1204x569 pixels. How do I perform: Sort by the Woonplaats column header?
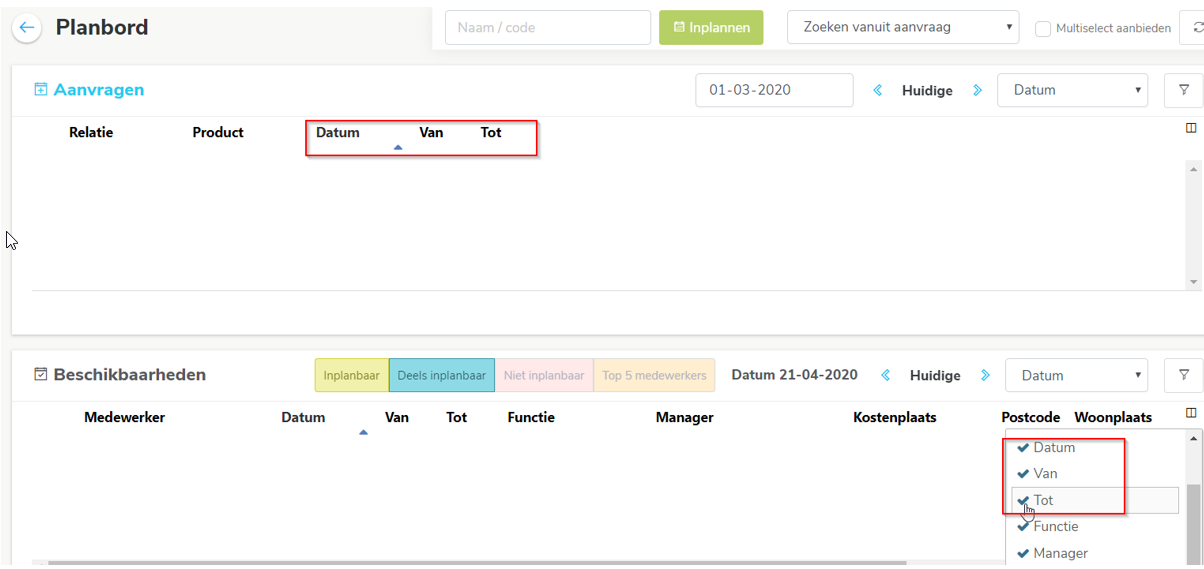coord(1113,417)
